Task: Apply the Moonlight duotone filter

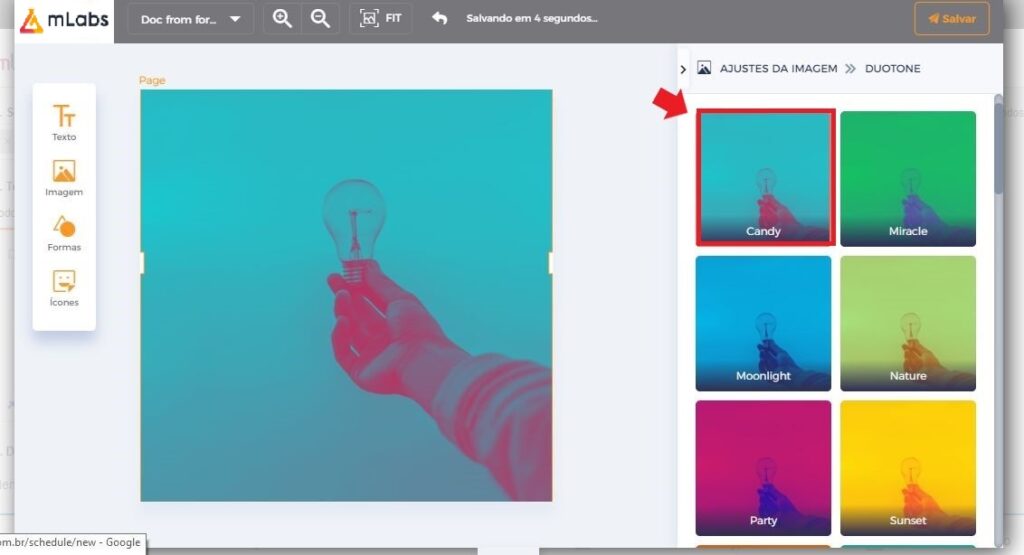Action: pos(763,323)
